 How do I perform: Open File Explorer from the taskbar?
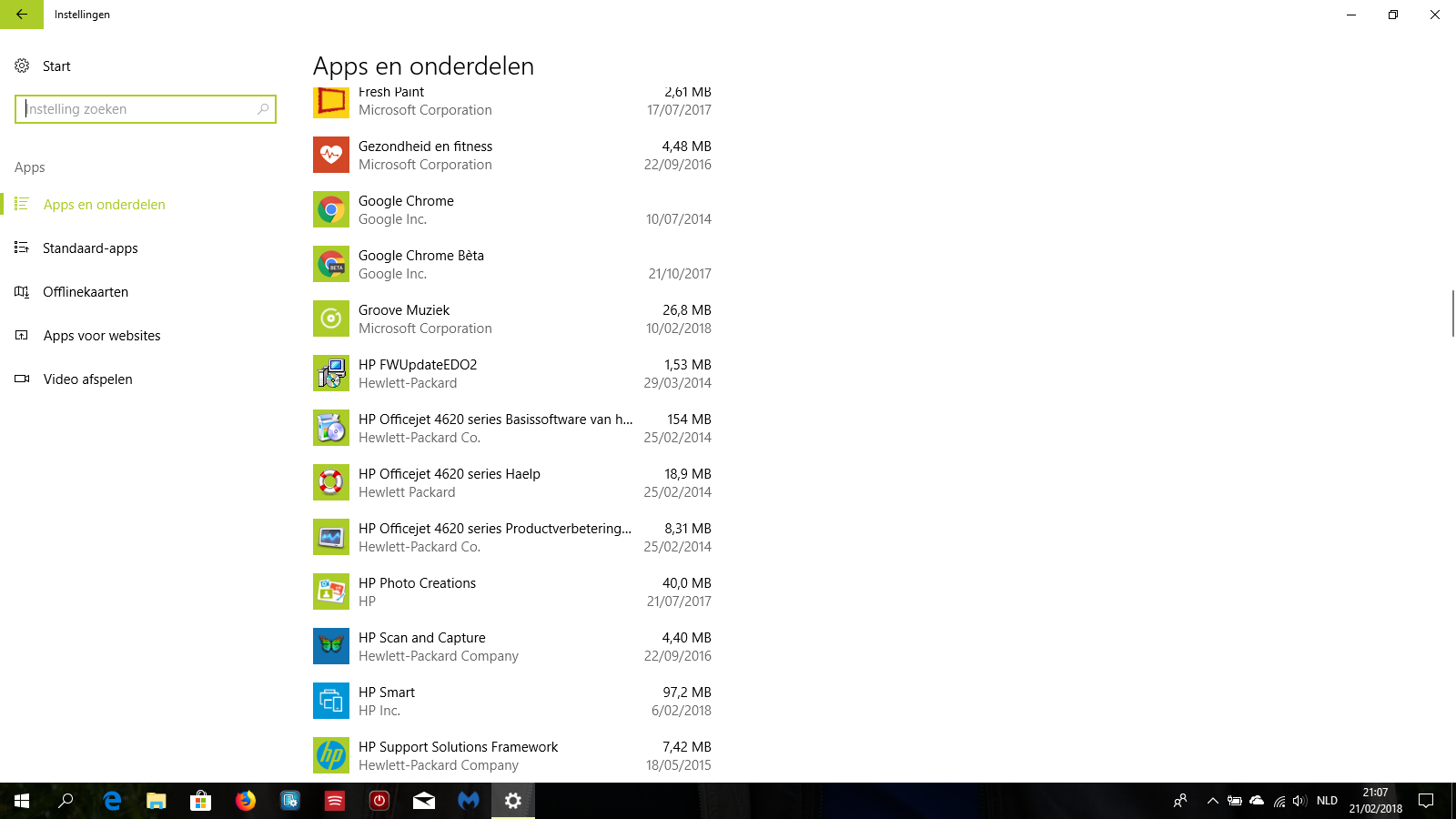pos(157,801)
